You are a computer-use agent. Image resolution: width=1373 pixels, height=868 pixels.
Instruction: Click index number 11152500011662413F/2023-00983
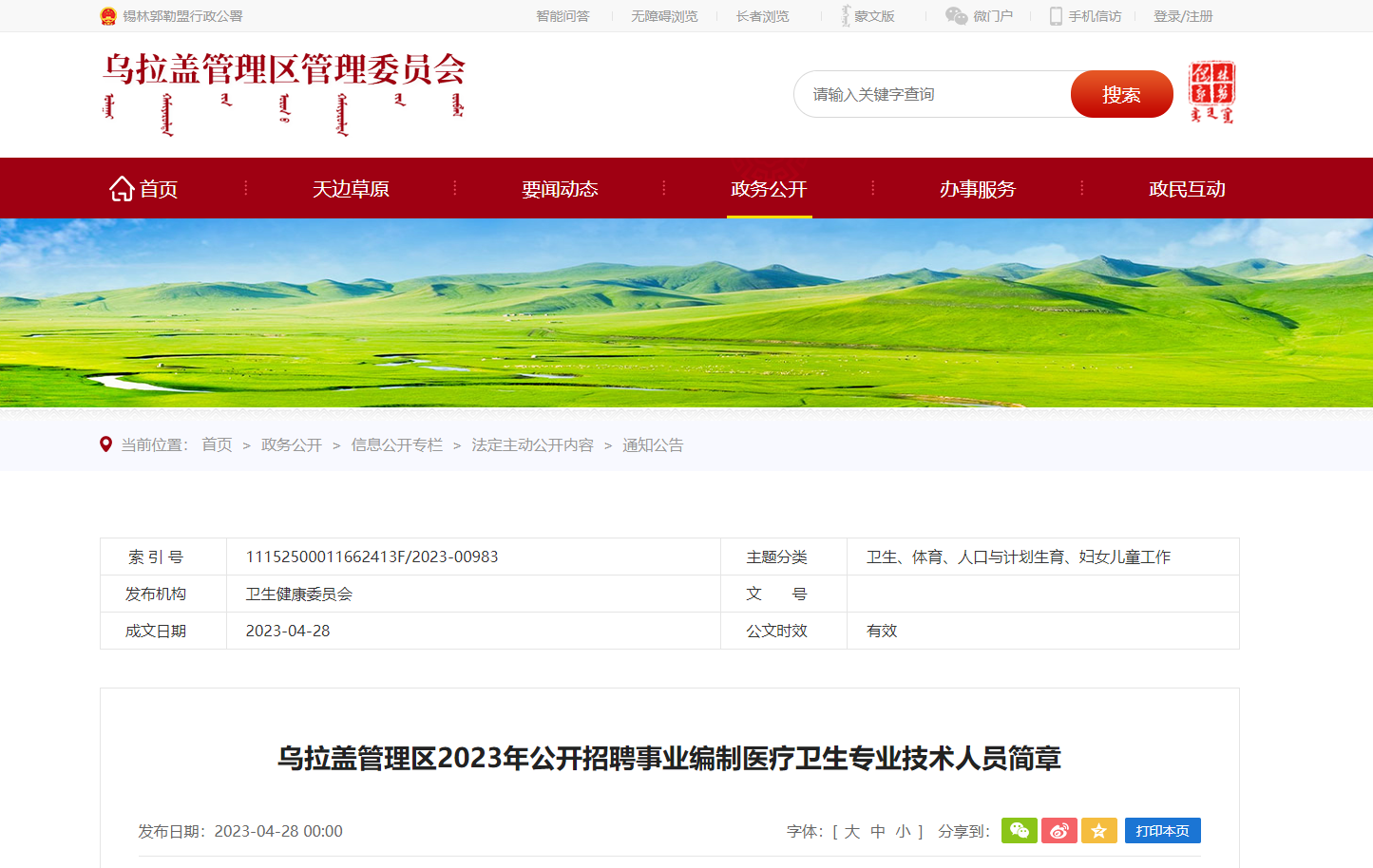[x=372, y=557]
